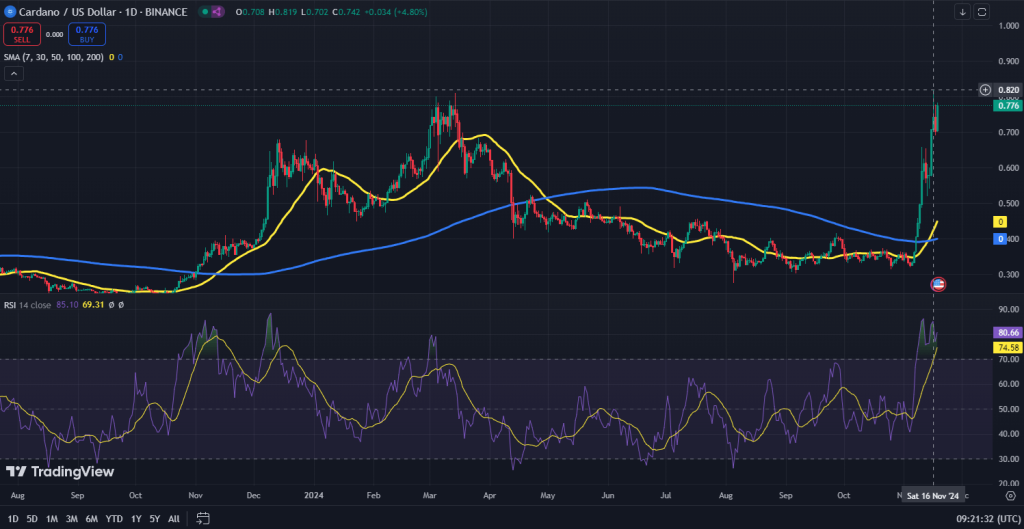The height and width of the screenshot is (529, 1024).
Task: Click the 2024 label on time axis
Action: tap(312, 496)
